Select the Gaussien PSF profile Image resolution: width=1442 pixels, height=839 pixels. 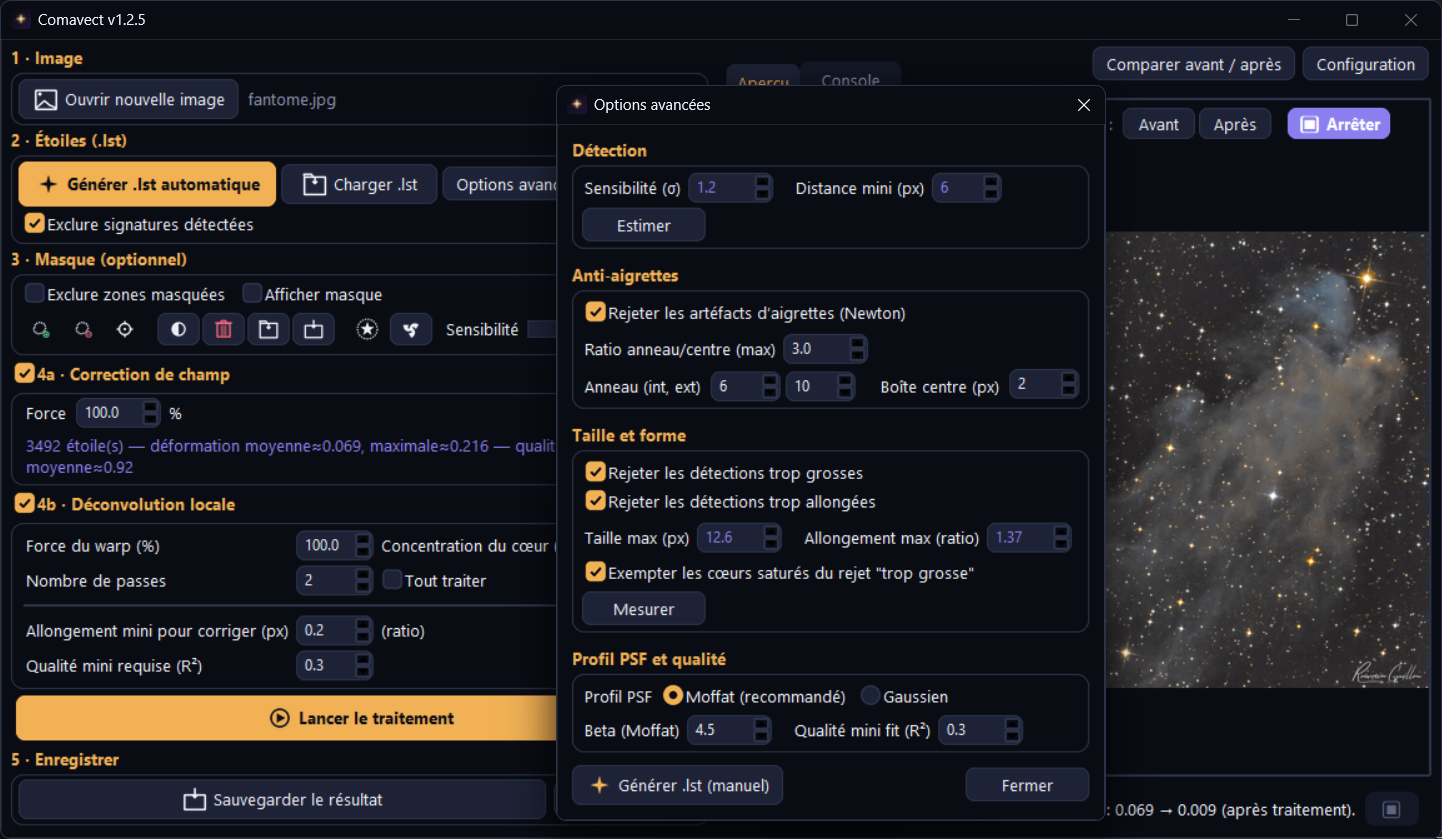tap(870, 696)
